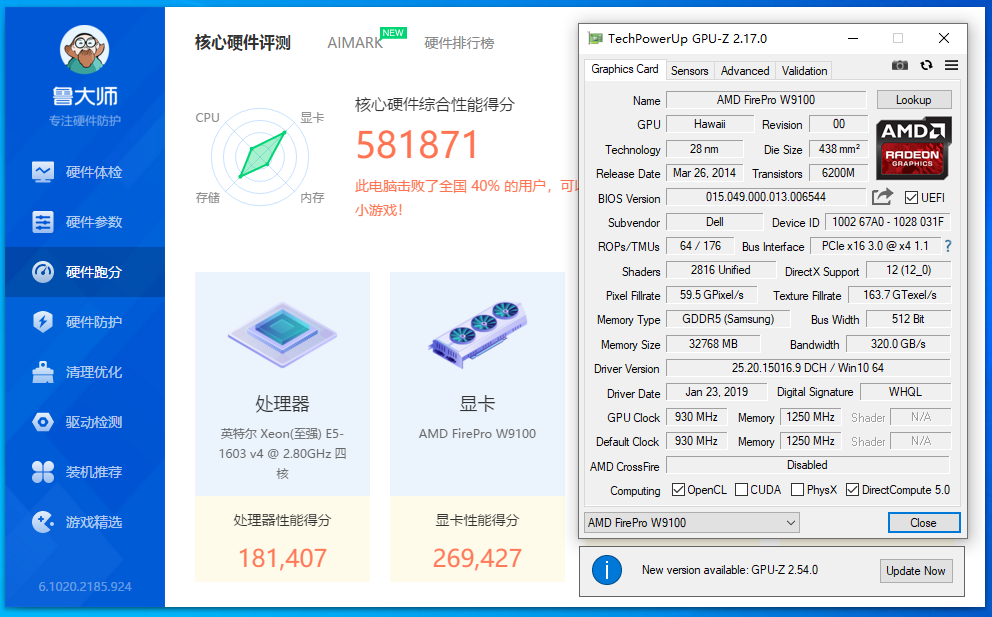Click the Memory Size 32768 MB value
Image resolution: width=992 pixels, height=617 pixels.
tap(713, 344)
